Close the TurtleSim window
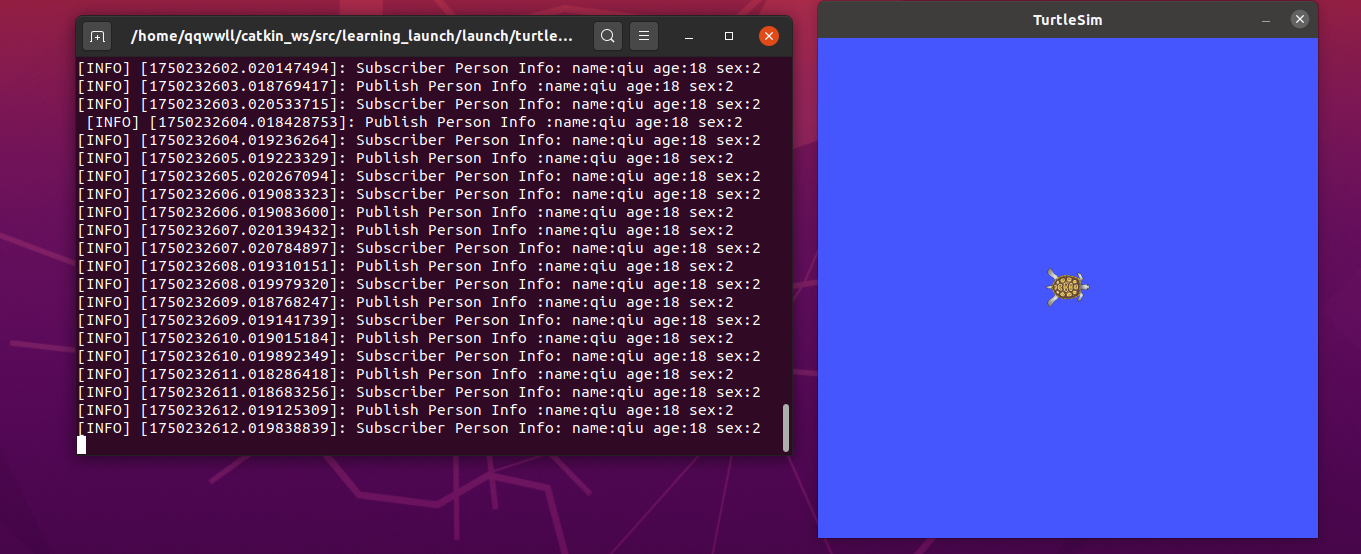This screenshot has height=554, width=1361. coord(1299,19)
